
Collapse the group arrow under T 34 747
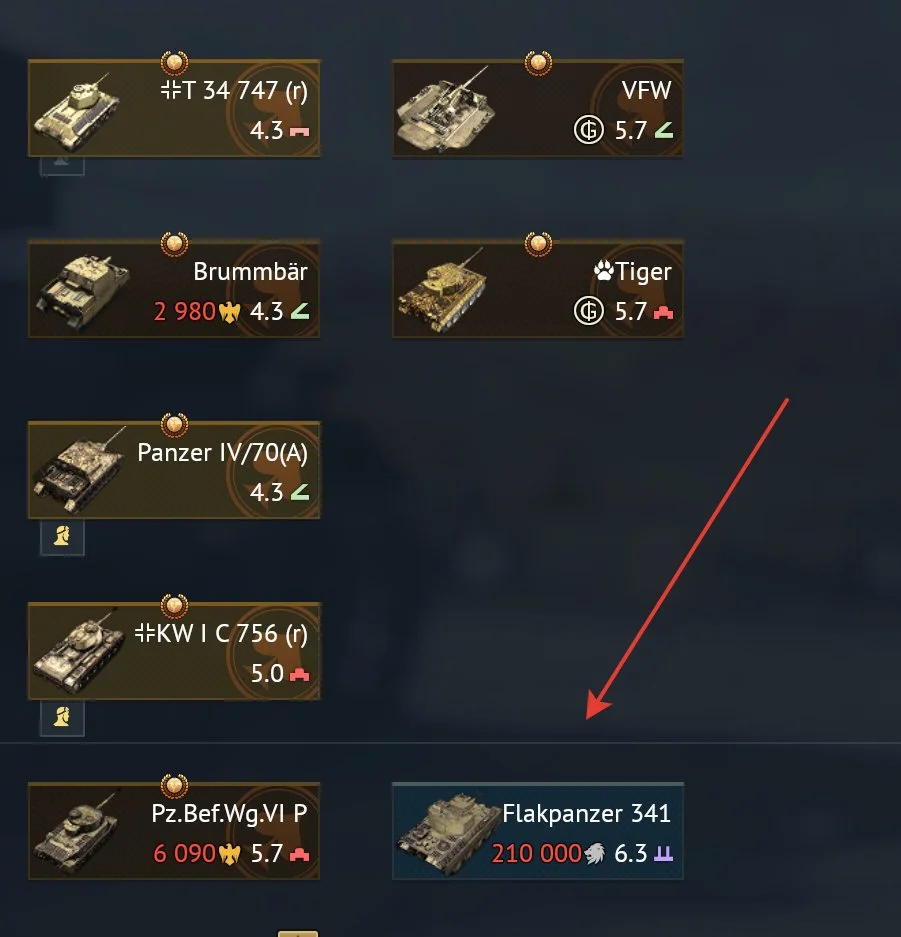tap(62, 166)
